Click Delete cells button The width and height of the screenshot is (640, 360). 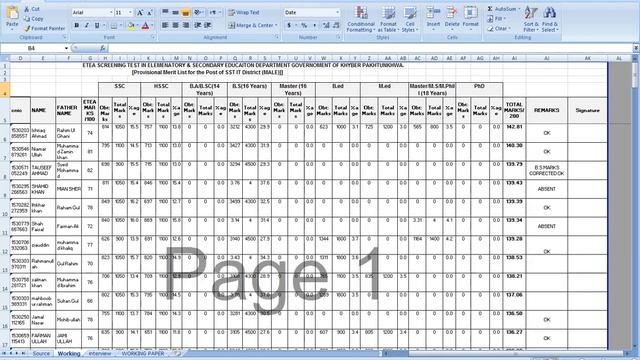pos(452,17)
